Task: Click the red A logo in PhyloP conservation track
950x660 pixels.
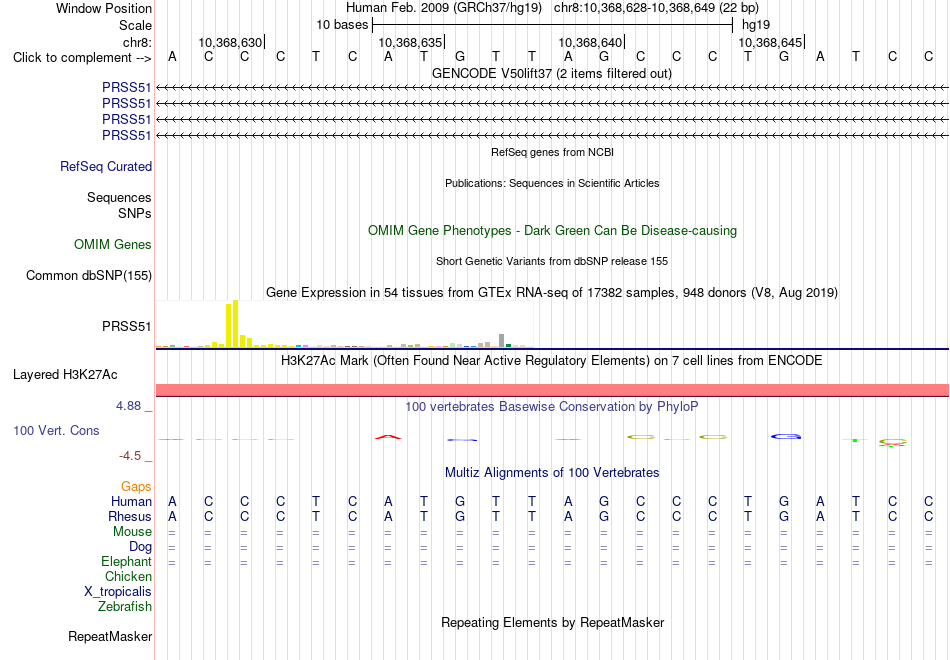Action: pos(388,437)
